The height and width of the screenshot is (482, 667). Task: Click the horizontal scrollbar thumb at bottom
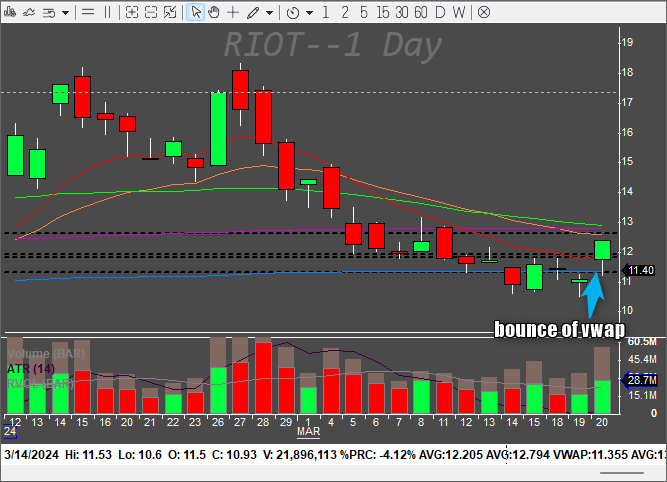pos(621,473)
